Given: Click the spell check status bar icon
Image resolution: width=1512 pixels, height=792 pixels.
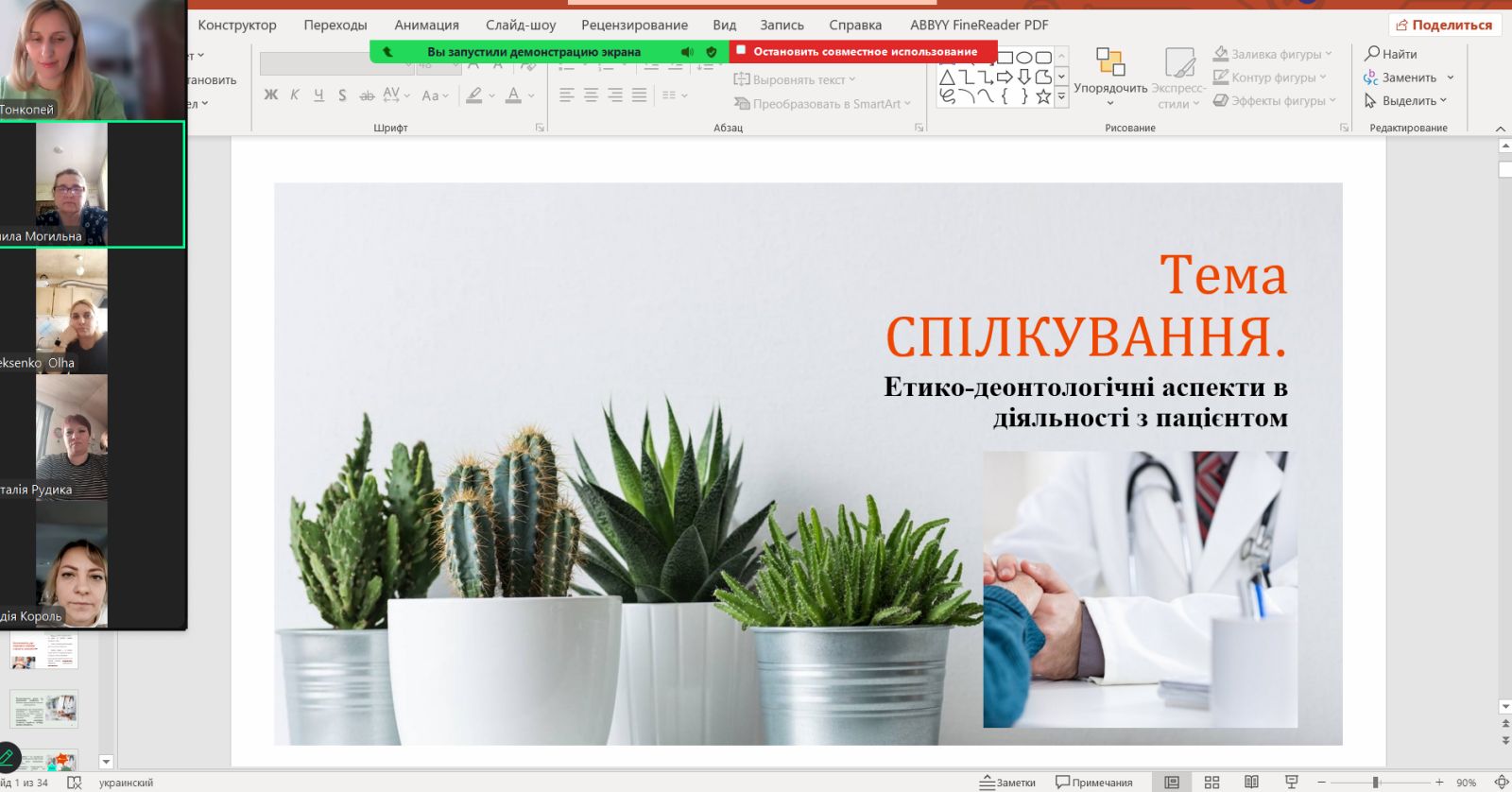Looking at the screenshot, I should 75,783.
